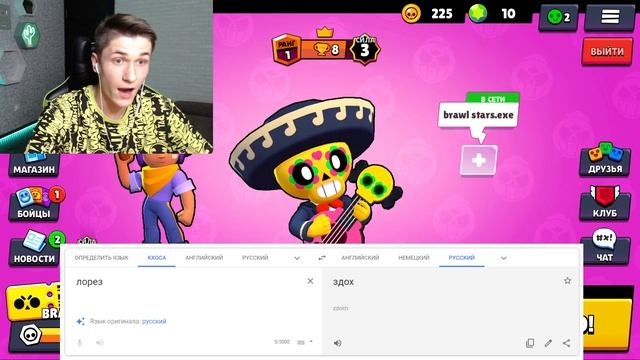Share the translation

click(x=567, y=343)
